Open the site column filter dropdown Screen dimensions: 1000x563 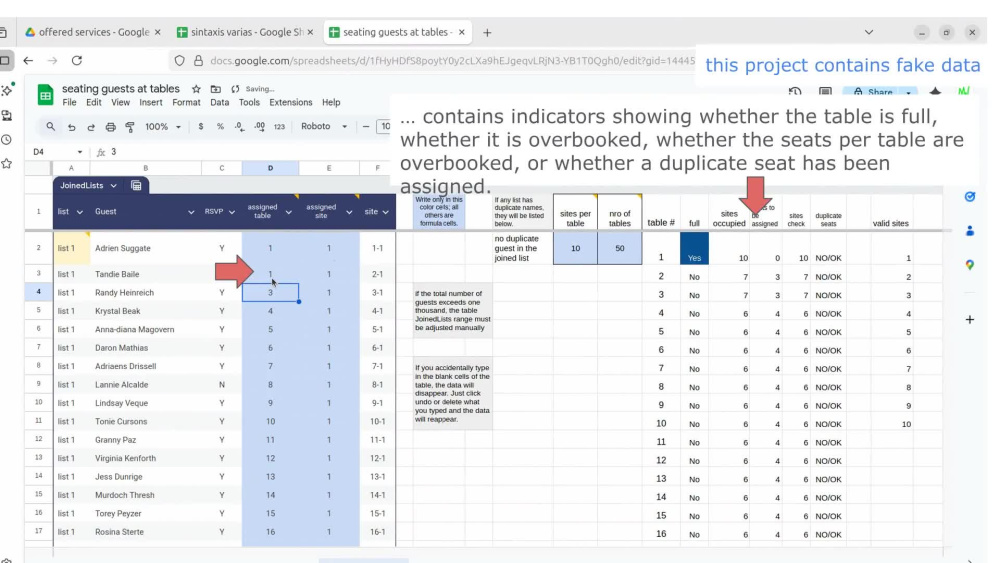pos(386,212)
